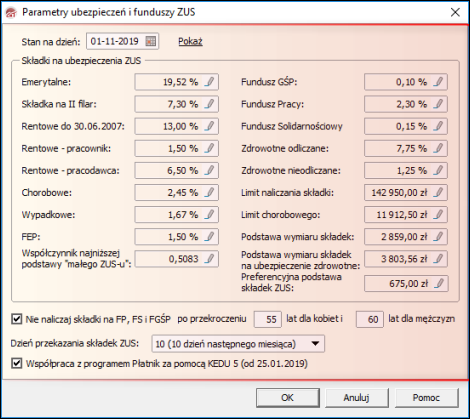
Task: Toggle Współpraca z programem Płatnik KEDU 5 checkbox
Action: pyautogui.click(x=17, y=363)
